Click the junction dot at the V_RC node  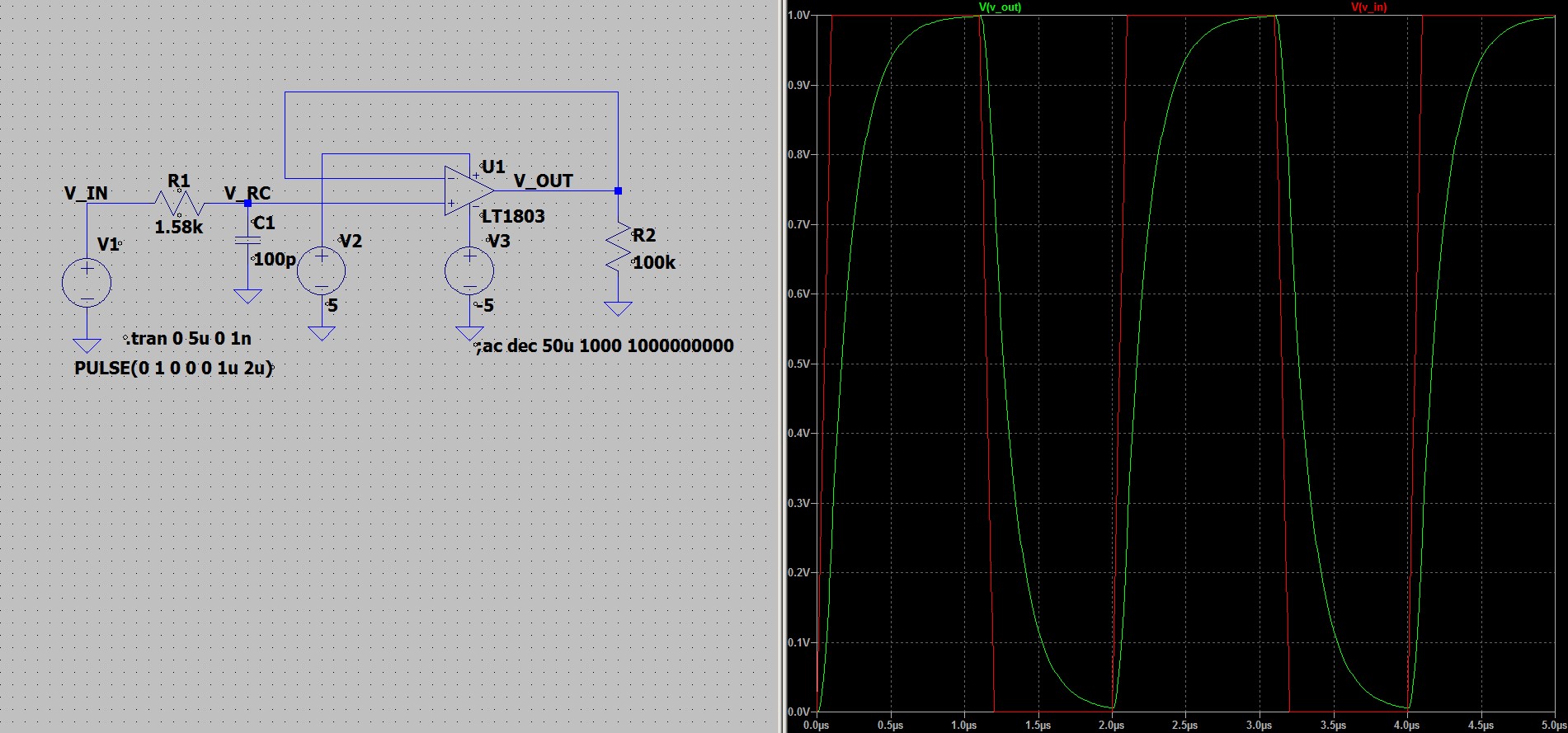coord(247,203)
